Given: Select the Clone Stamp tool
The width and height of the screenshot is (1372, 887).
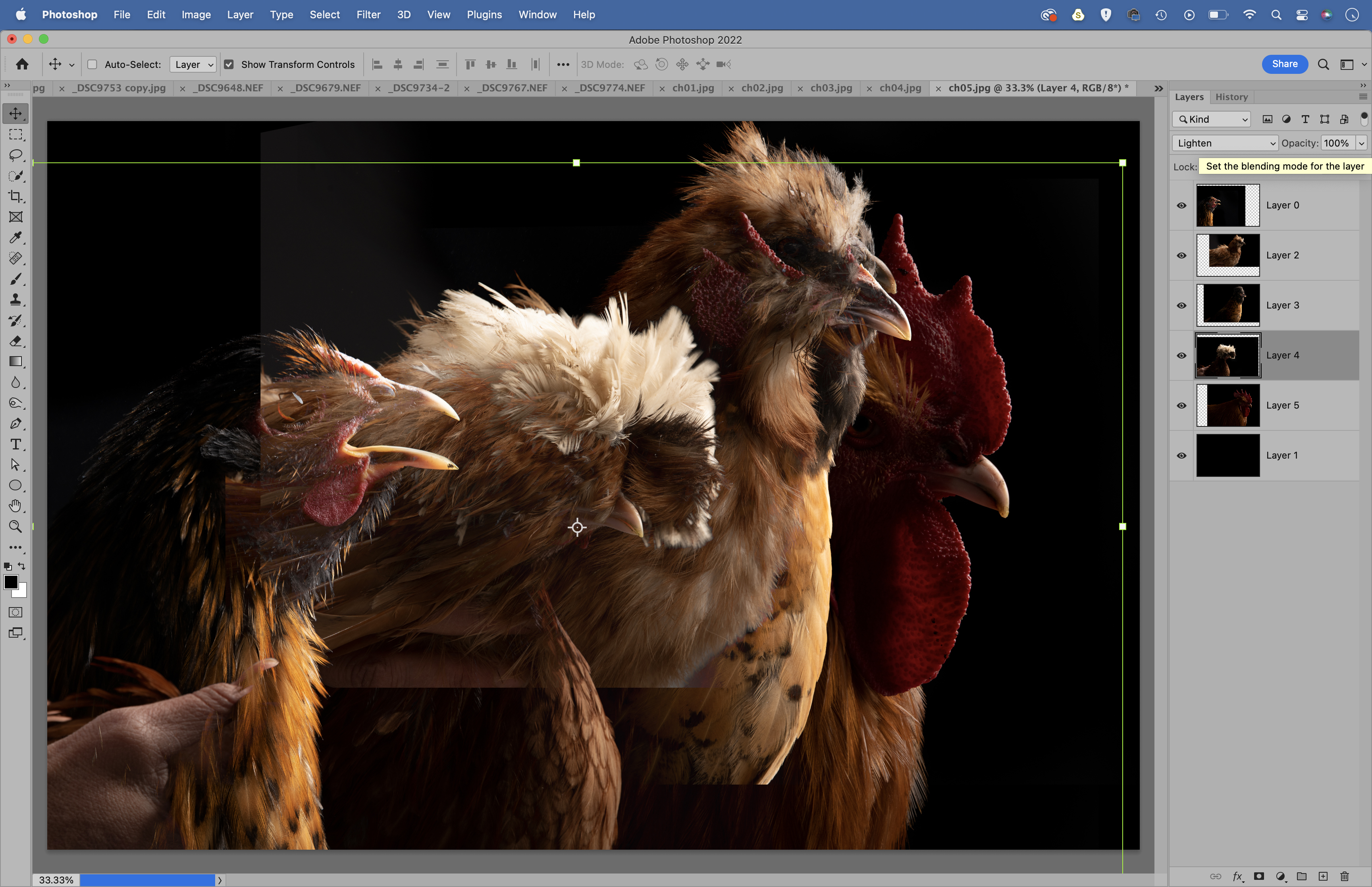Looking at the screenshot, I should pos(15,299).
